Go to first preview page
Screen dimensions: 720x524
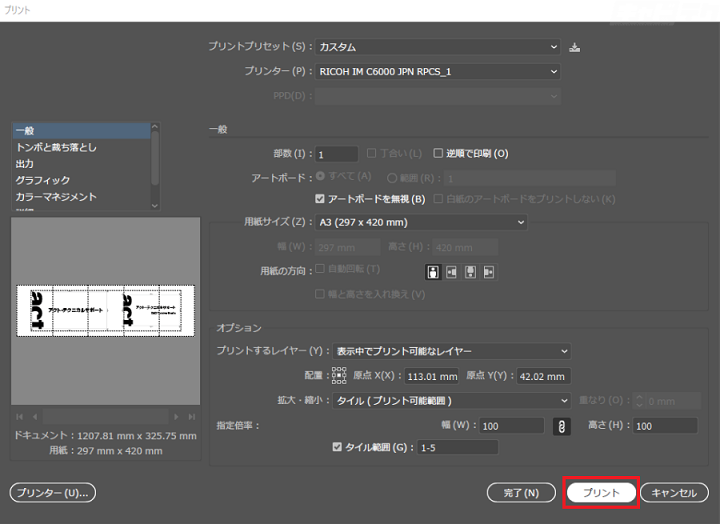tap(19, 417)
